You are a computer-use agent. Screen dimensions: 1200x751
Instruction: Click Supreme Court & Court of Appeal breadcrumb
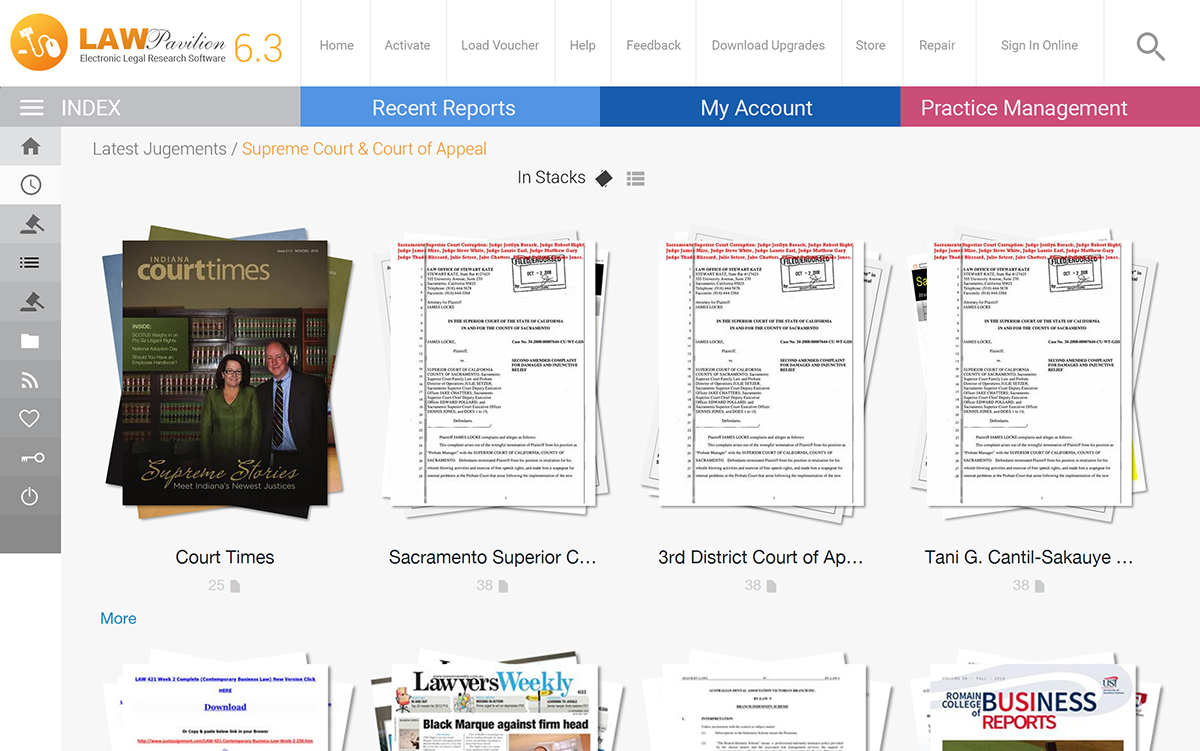pyautogui.click(x=364, y=149)
